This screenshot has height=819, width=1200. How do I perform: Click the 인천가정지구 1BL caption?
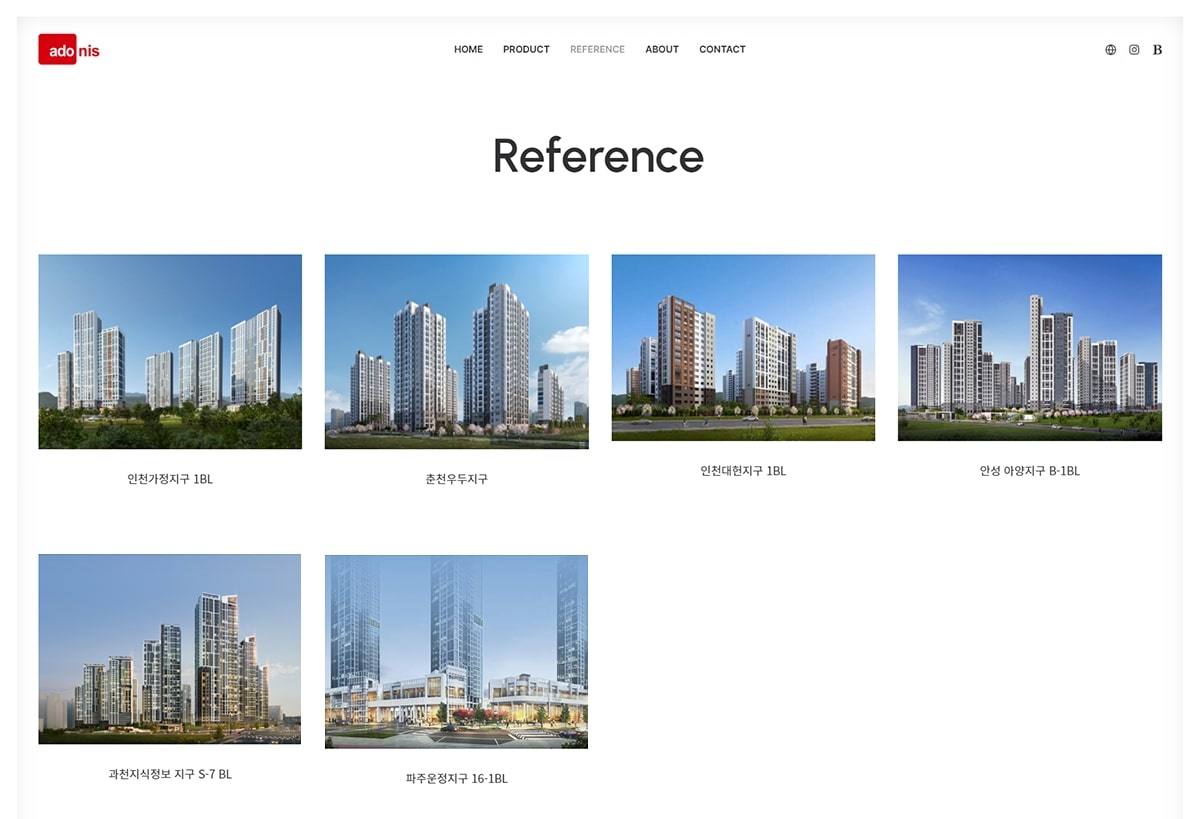pyautogui.click(x=170, y=479)
